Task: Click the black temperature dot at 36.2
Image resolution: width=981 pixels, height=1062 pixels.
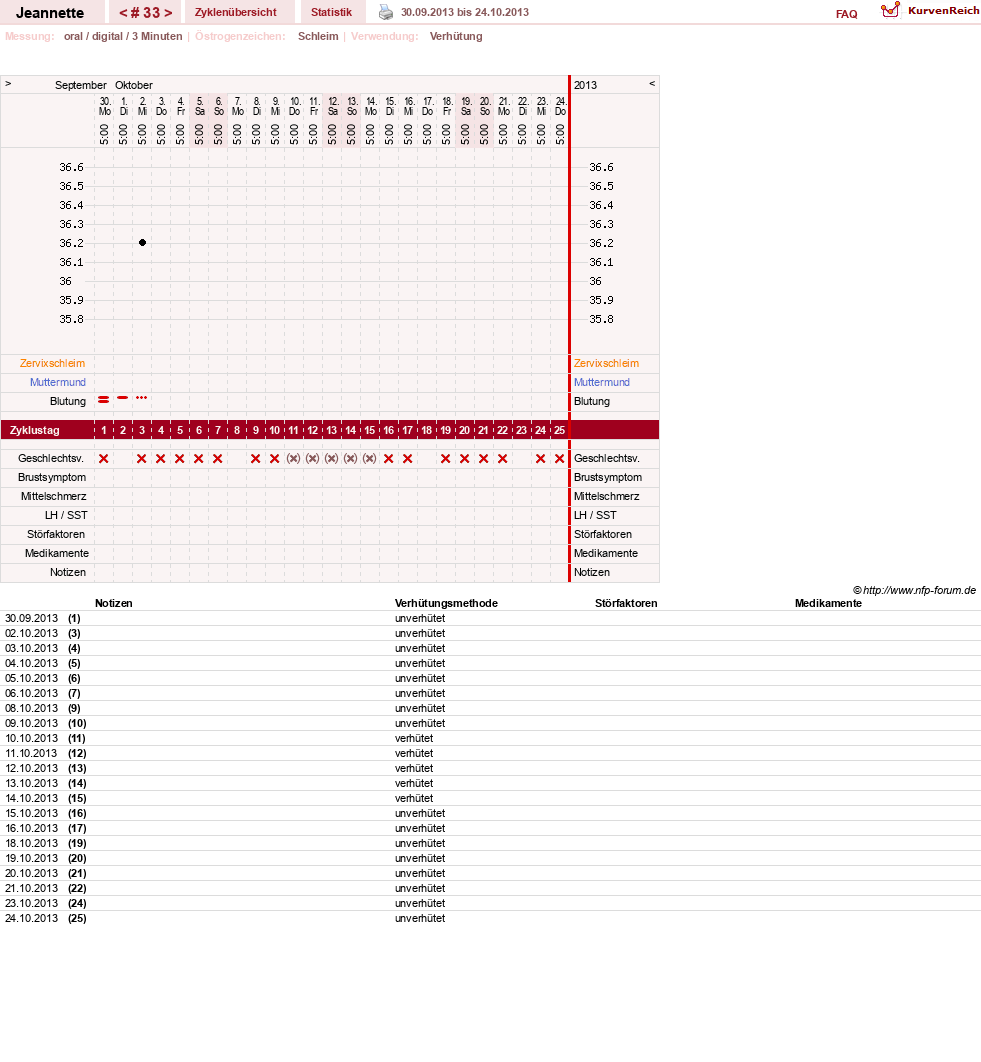Action: [142, 242]
